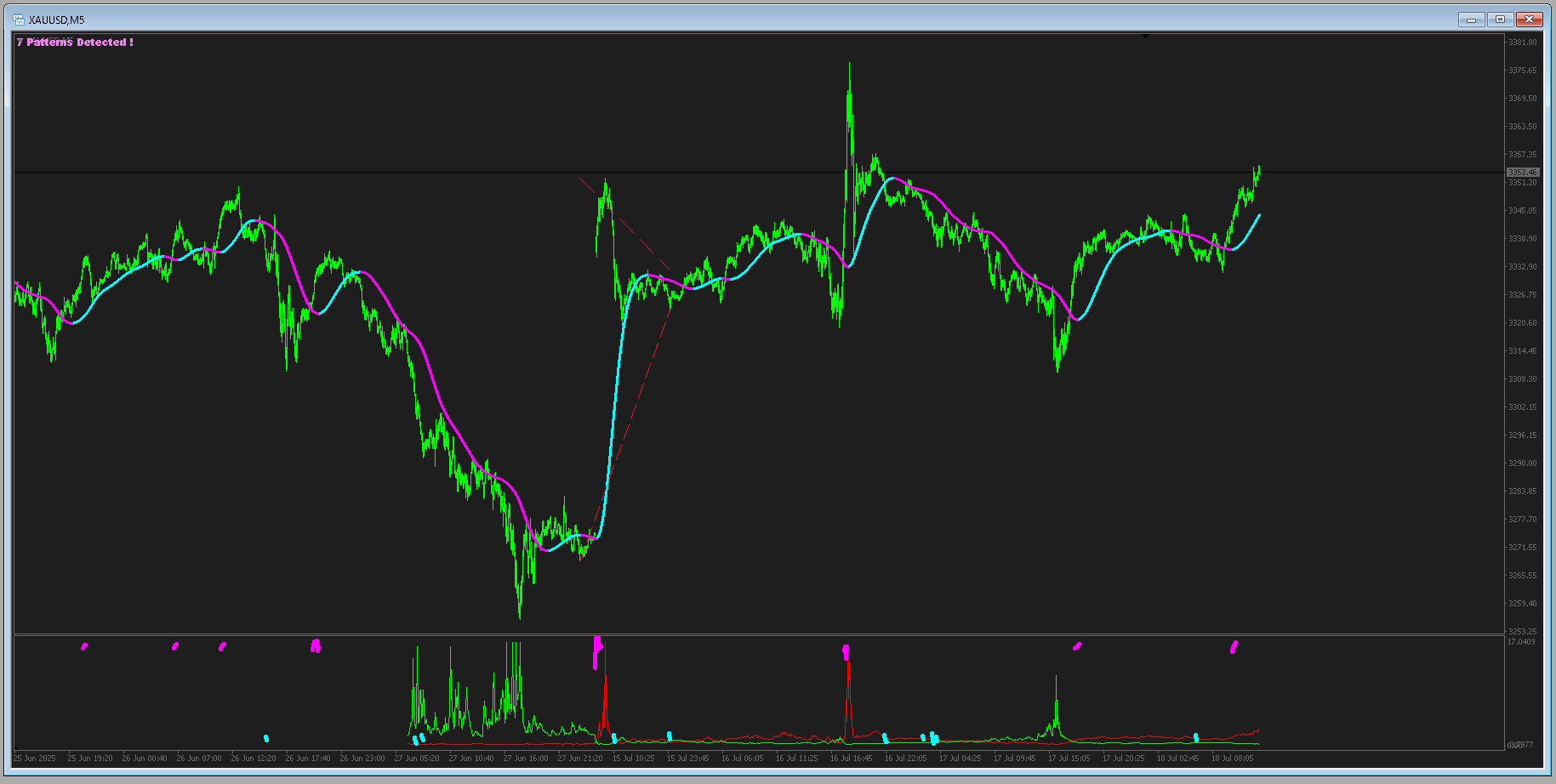Click the 3277.70 price scale label

tap(1523, 520)
